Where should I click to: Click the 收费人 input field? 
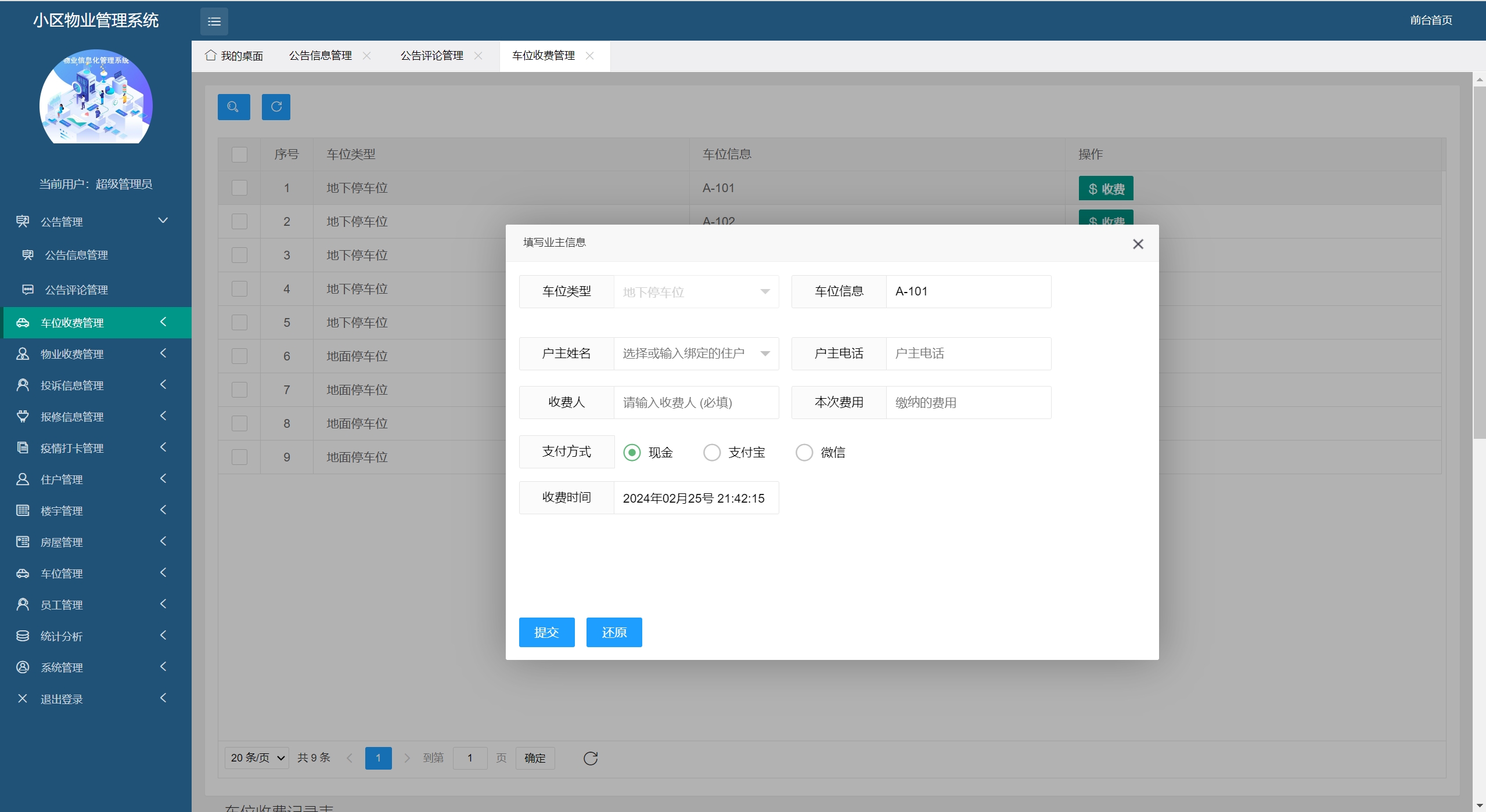coord(696,402)
